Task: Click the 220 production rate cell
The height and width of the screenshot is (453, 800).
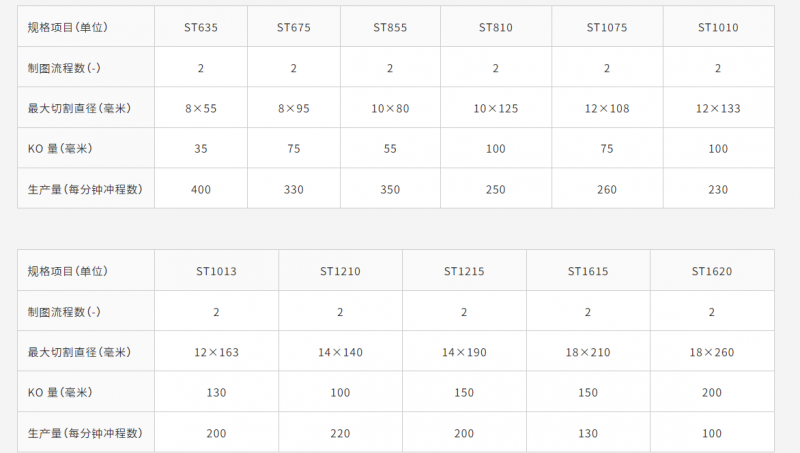Action: 340,433
